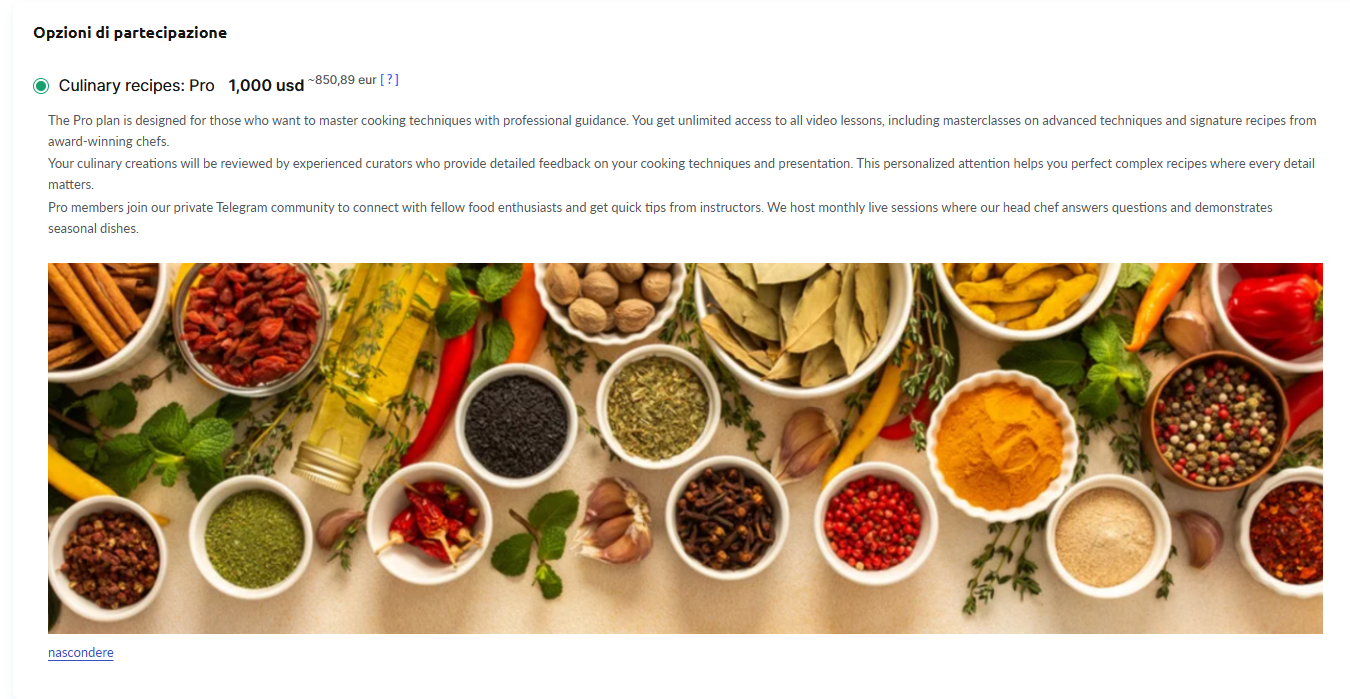Click the spices banner image
Viewport: 1350px width, 699px height.
685,448
